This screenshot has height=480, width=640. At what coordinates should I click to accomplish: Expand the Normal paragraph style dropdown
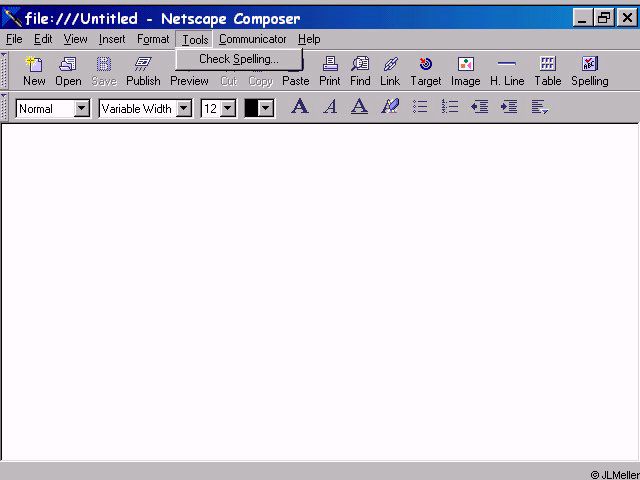point(82,109)
